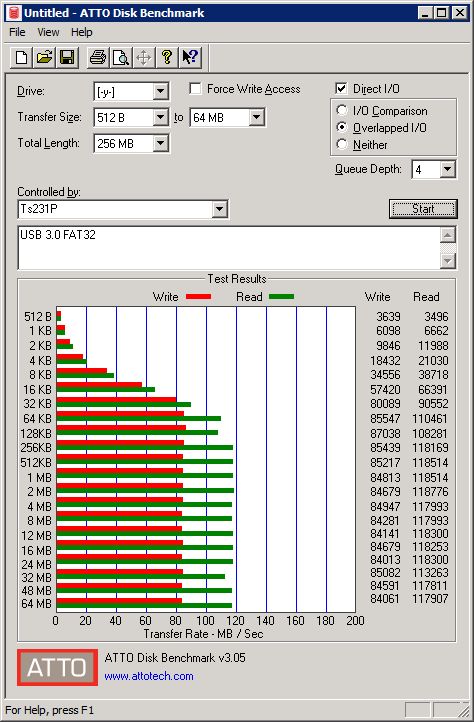474x722 pixels.
Task: Click the New file toolbar icon
Action: (21, 58)
